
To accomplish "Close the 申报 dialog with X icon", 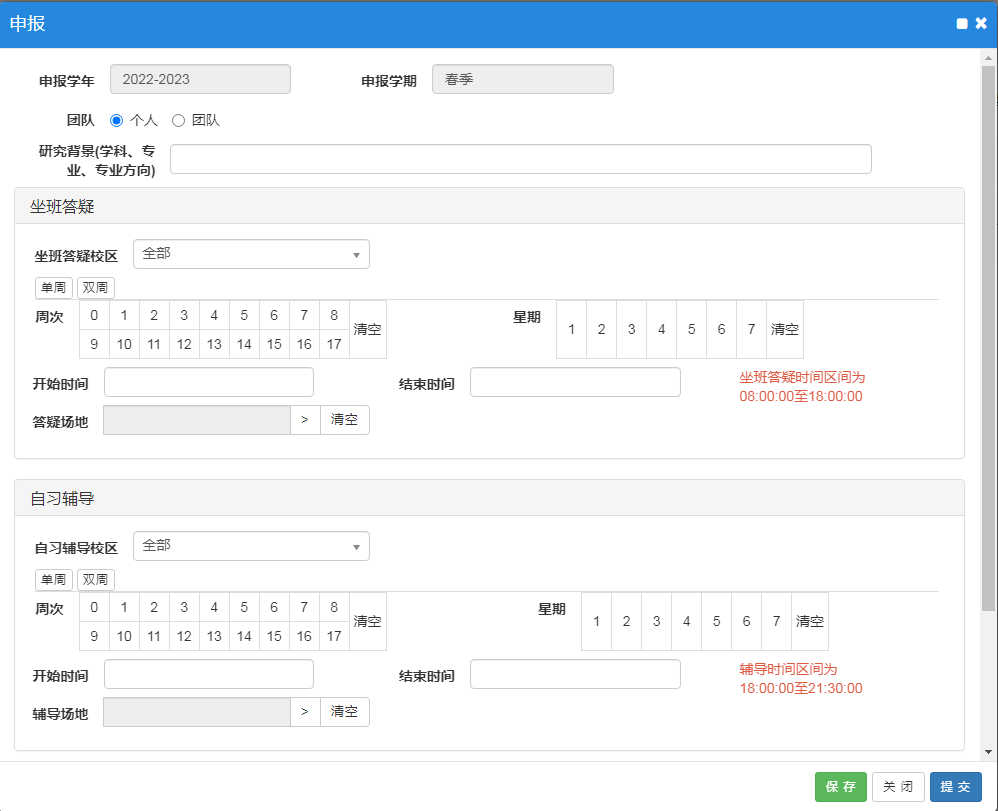I will (981, 23).
